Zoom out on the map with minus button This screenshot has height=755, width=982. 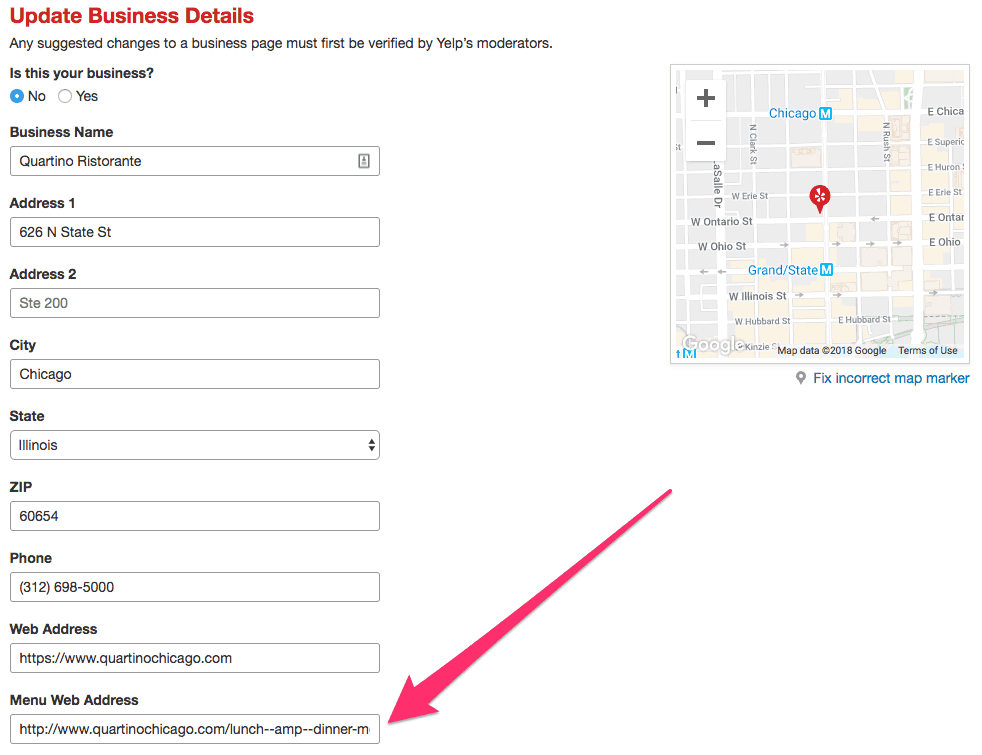pos(705,142)
